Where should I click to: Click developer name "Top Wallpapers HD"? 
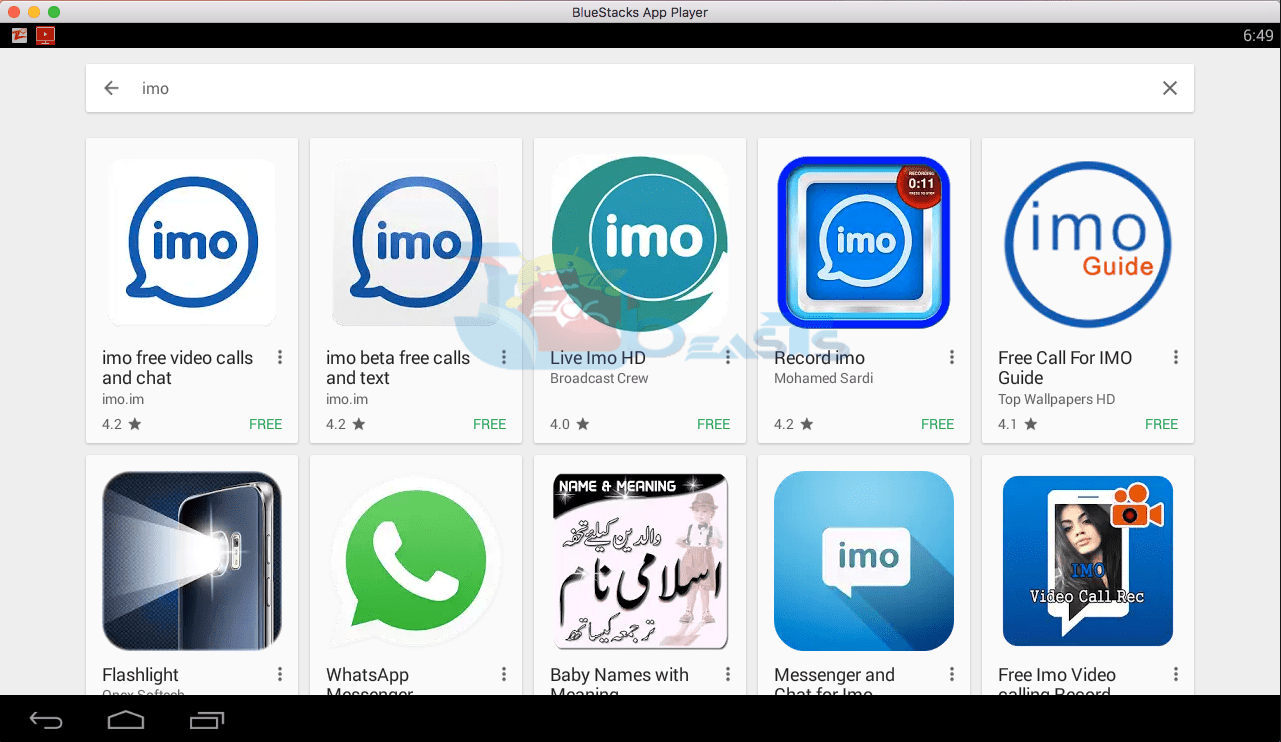pos(1056,400)
